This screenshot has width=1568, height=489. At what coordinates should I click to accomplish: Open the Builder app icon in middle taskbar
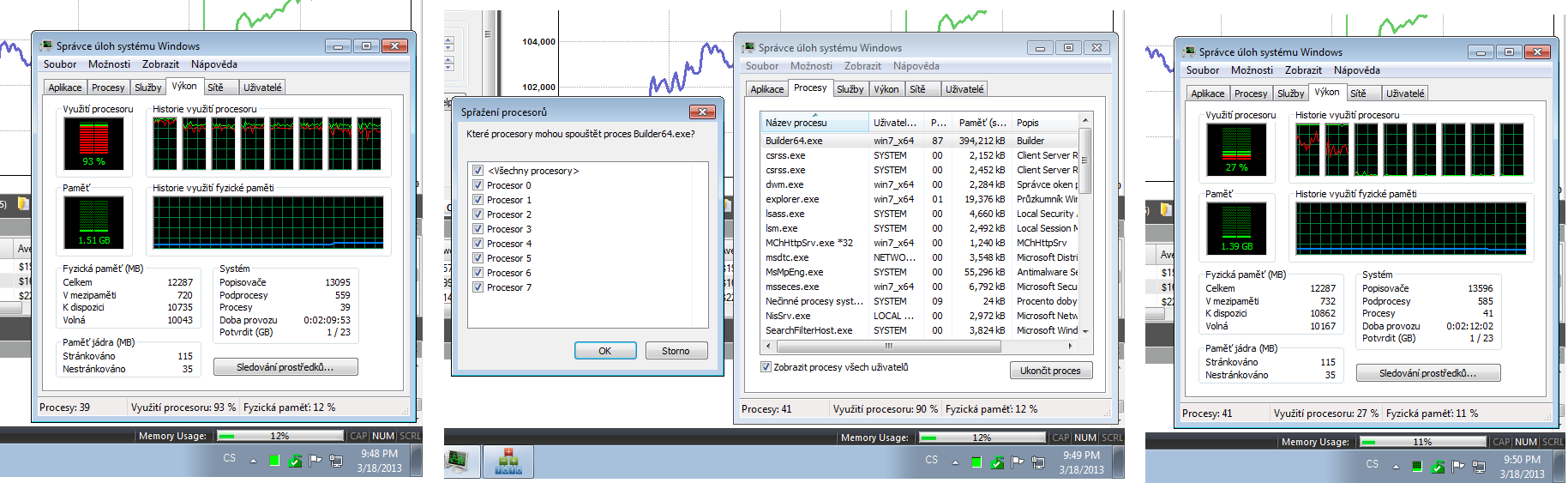tap(508, 462)
